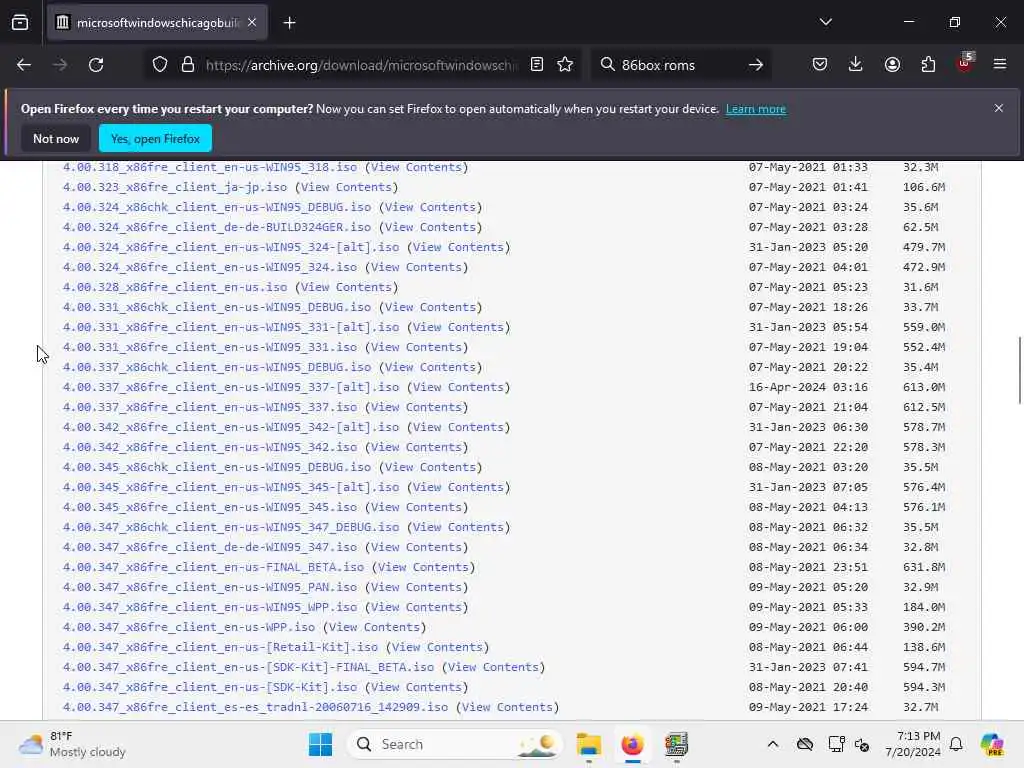Show hidden system tray icons
The height and width of the screenshot is (768, 1024).
point(773,744)
